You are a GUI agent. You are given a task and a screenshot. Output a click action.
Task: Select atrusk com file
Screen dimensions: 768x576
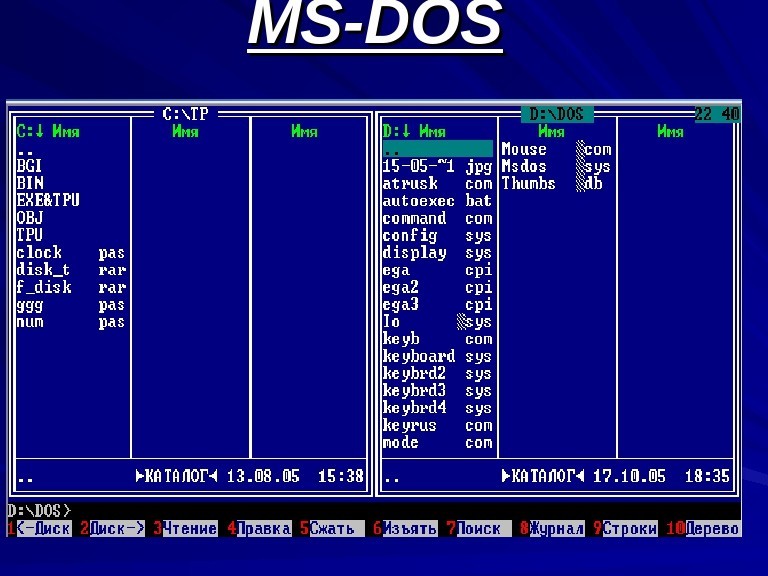click(437, 183)
